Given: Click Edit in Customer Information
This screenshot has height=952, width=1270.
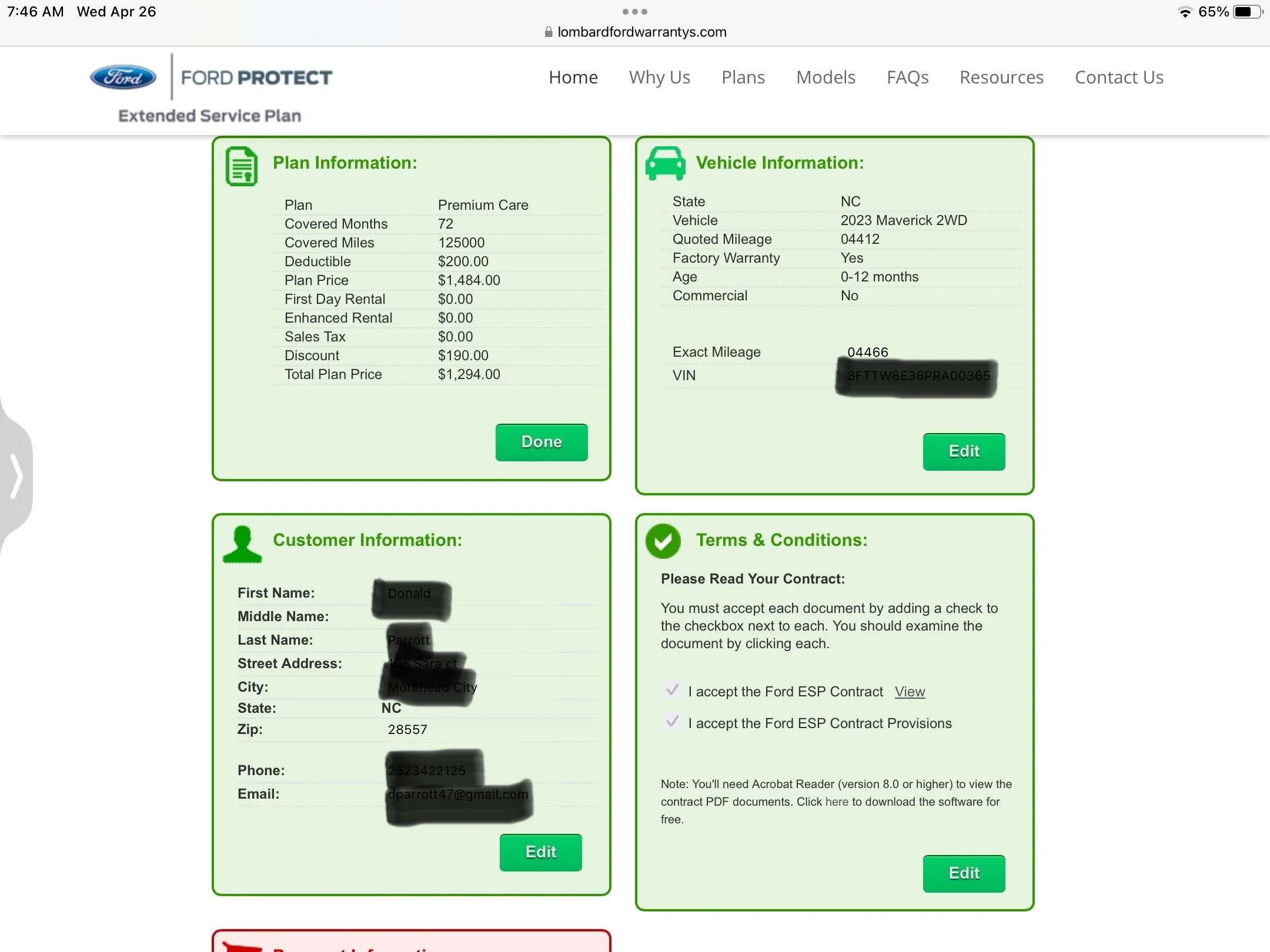Looking at the screenshot, I should click(x=541, y=852).
